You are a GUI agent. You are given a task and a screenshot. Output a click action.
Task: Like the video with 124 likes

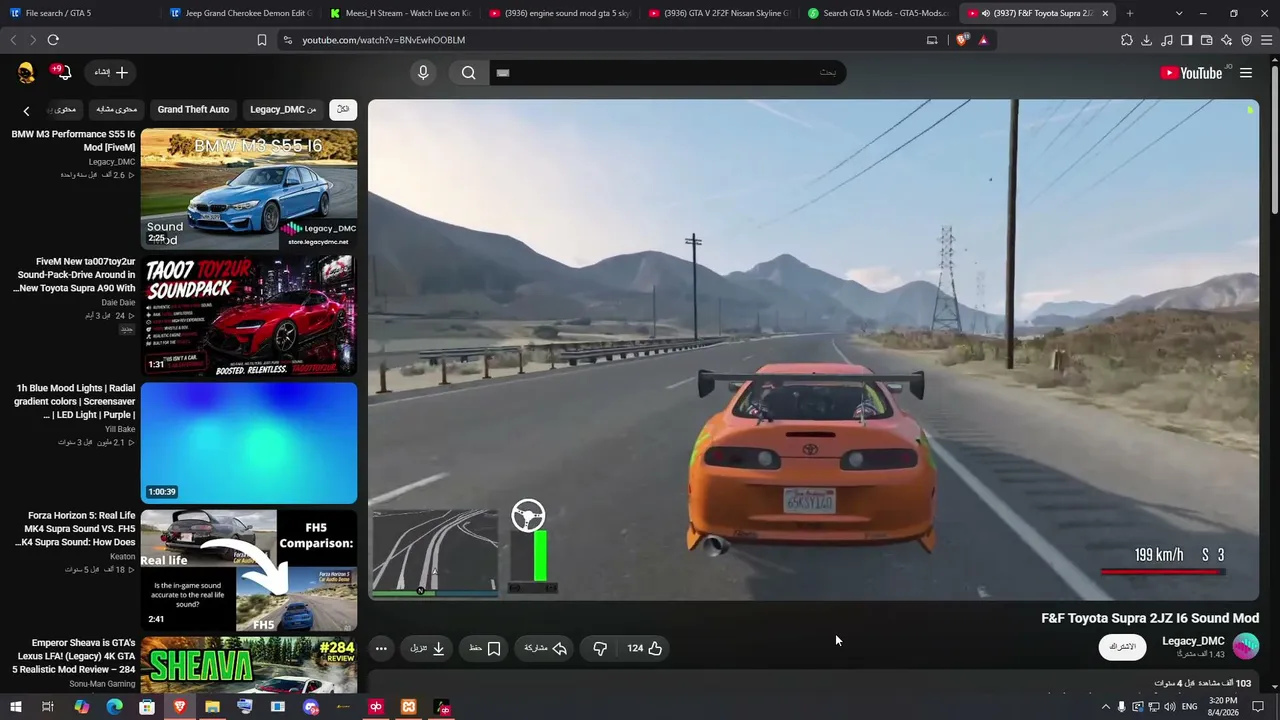click(645, 648)
